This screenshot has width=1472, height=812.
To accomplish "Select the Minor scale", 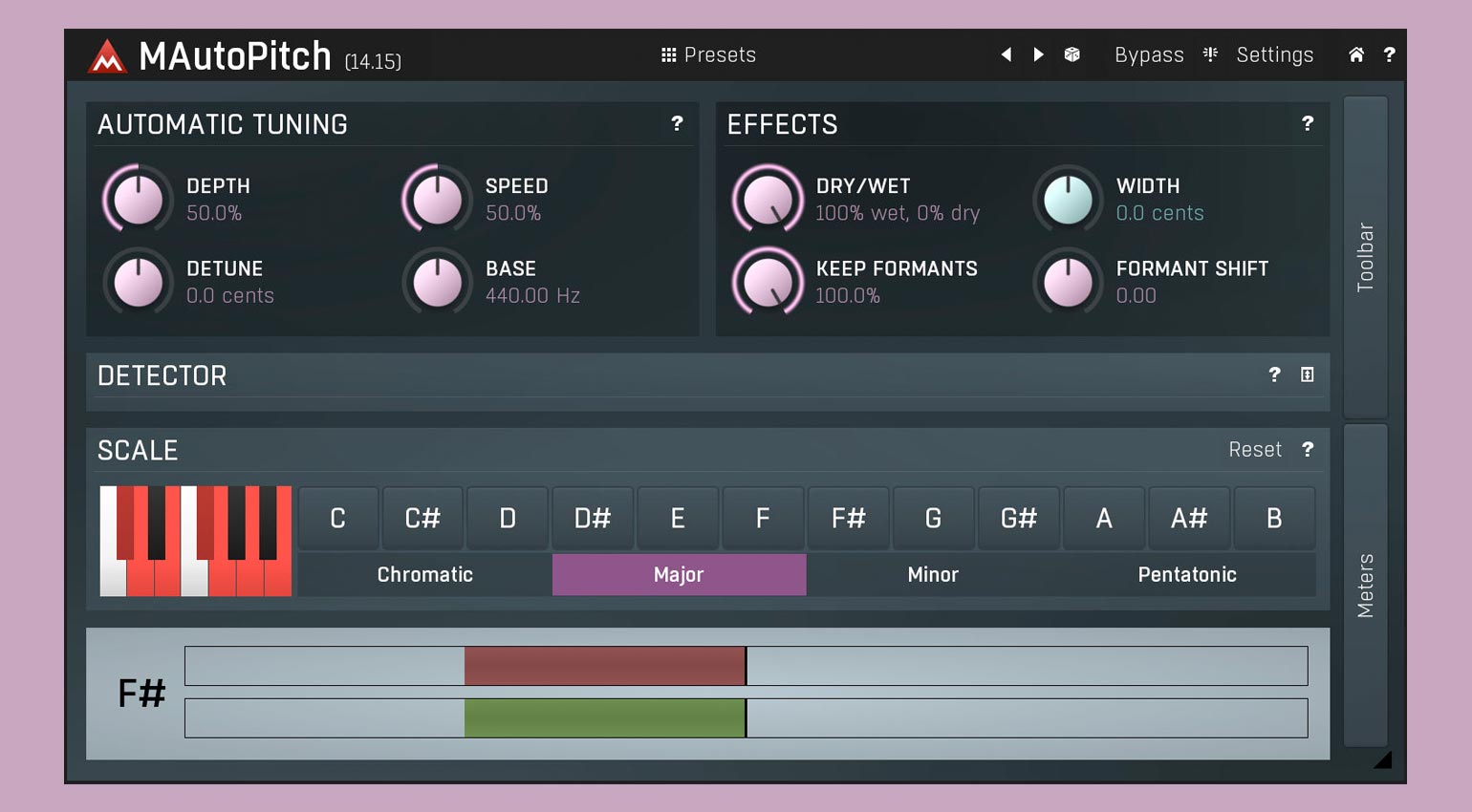I will click(x=933, y=574).
